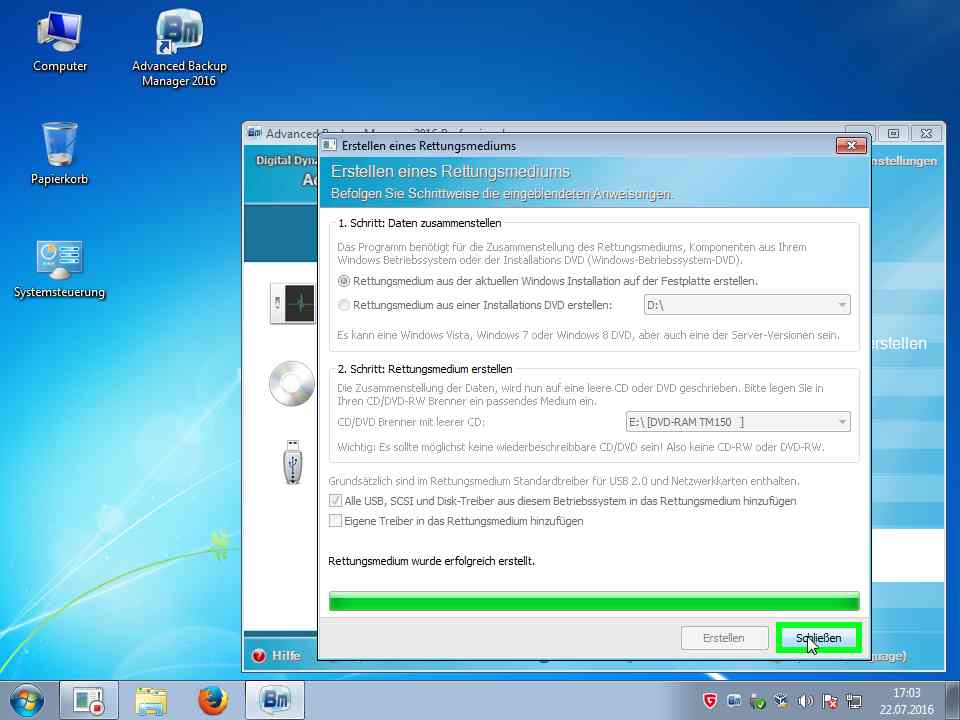Screen dimensions: 960x720
Task: Open the Computer desktop icon
Action: pyautogui.click(x=59, y=42)
